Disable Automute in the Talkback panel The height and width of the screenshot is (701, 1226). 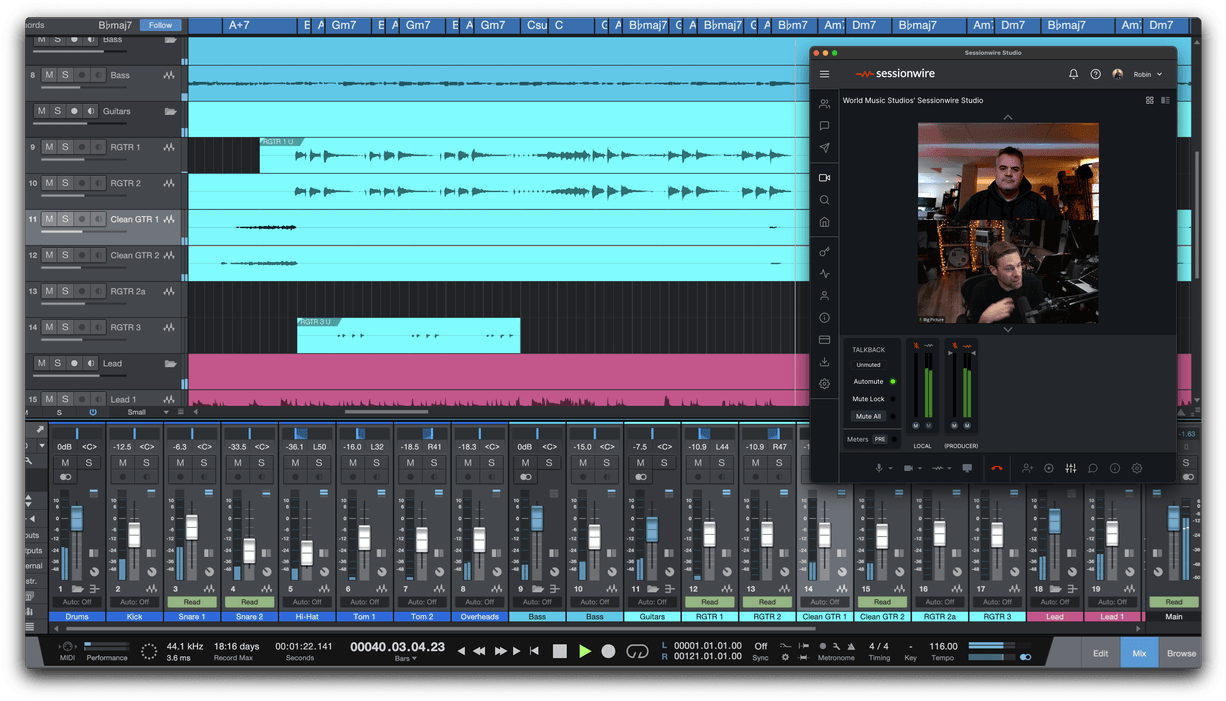pyautogui.click(x=892, y=382)
